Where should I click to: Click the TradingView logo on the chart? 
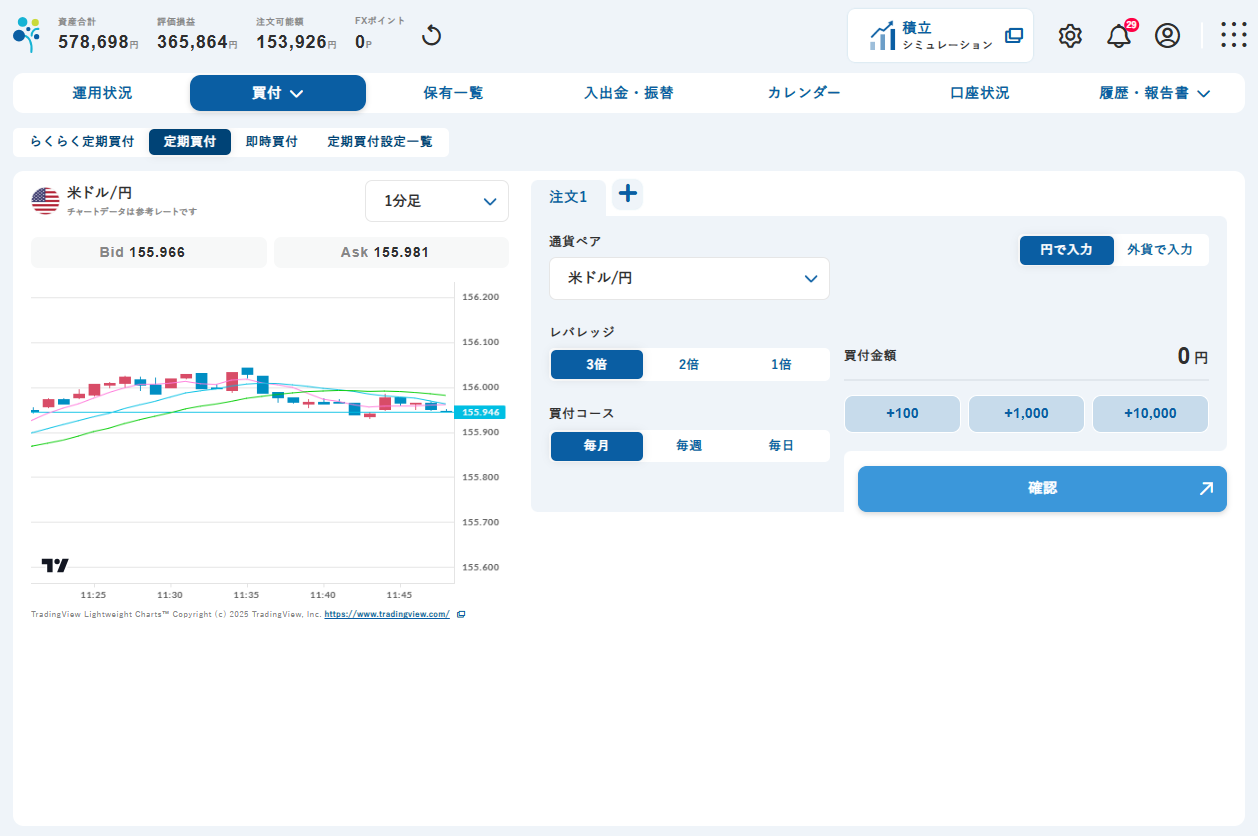click(55, 565)
